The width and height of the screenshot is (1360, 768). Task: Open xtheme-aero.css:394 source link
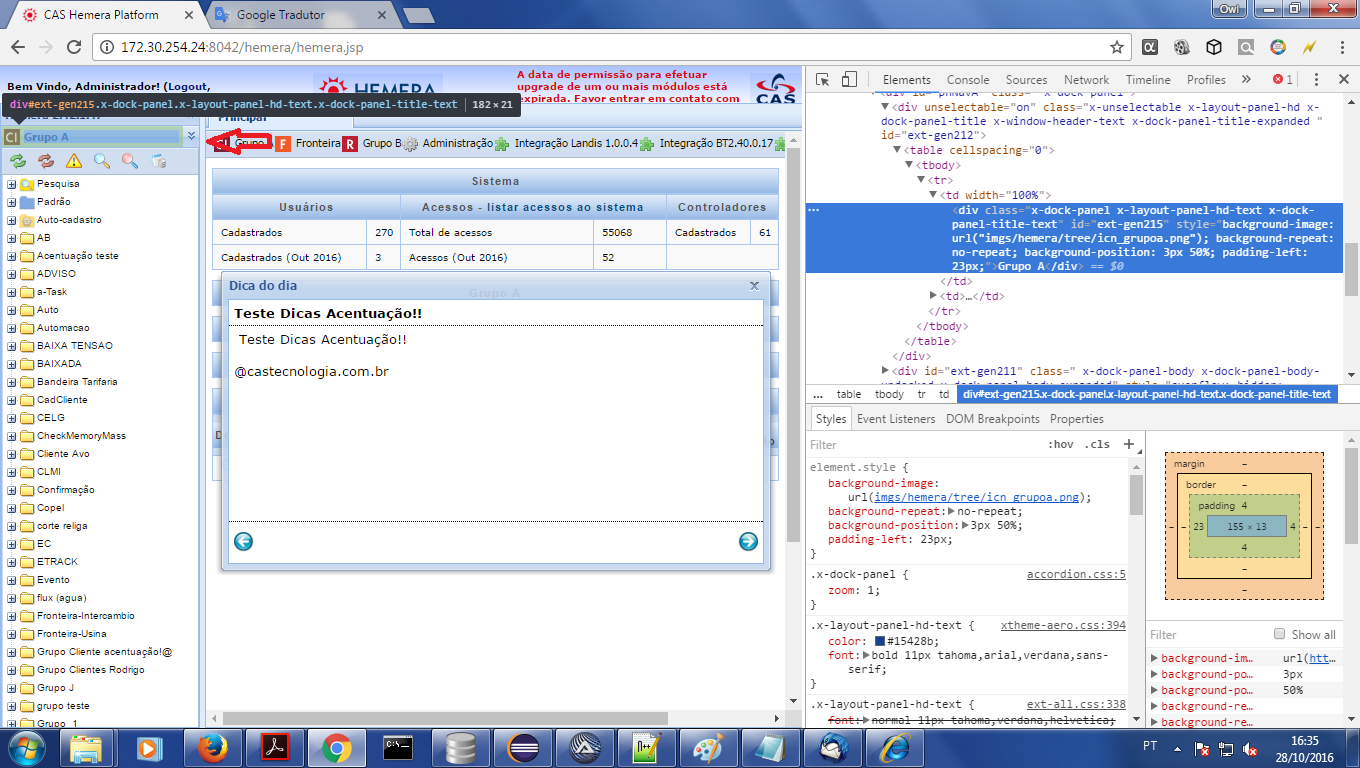coord(1063,625)
